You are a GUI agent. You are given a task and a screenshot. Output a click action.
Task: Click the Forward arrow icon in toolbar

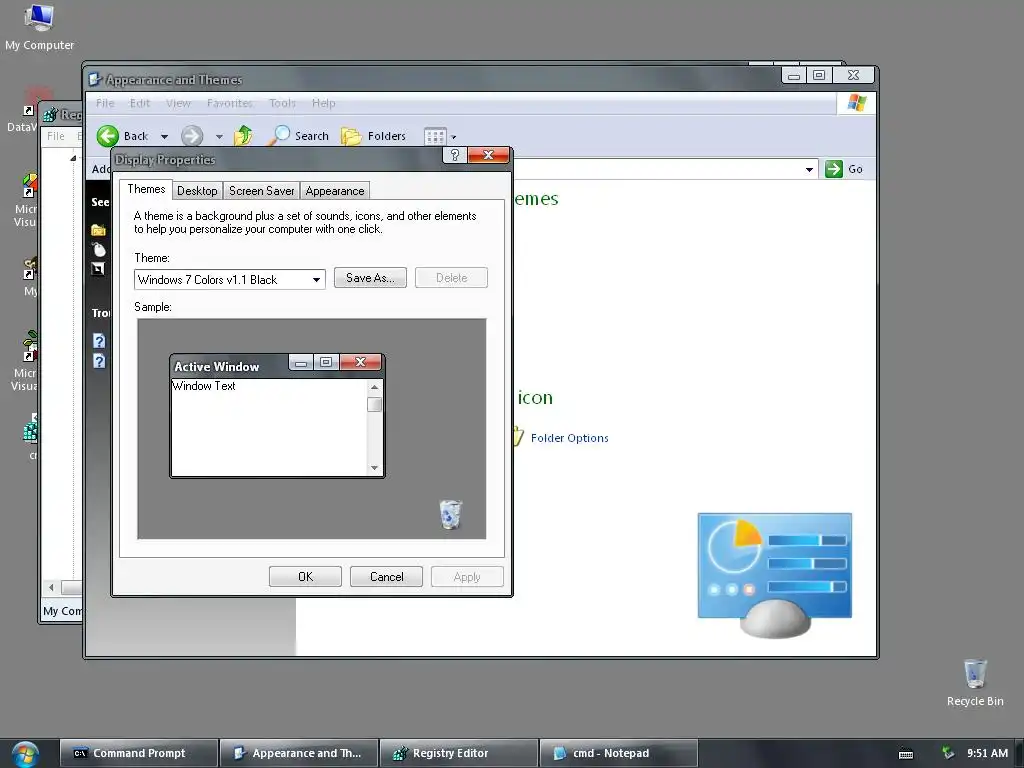[192, 136]
